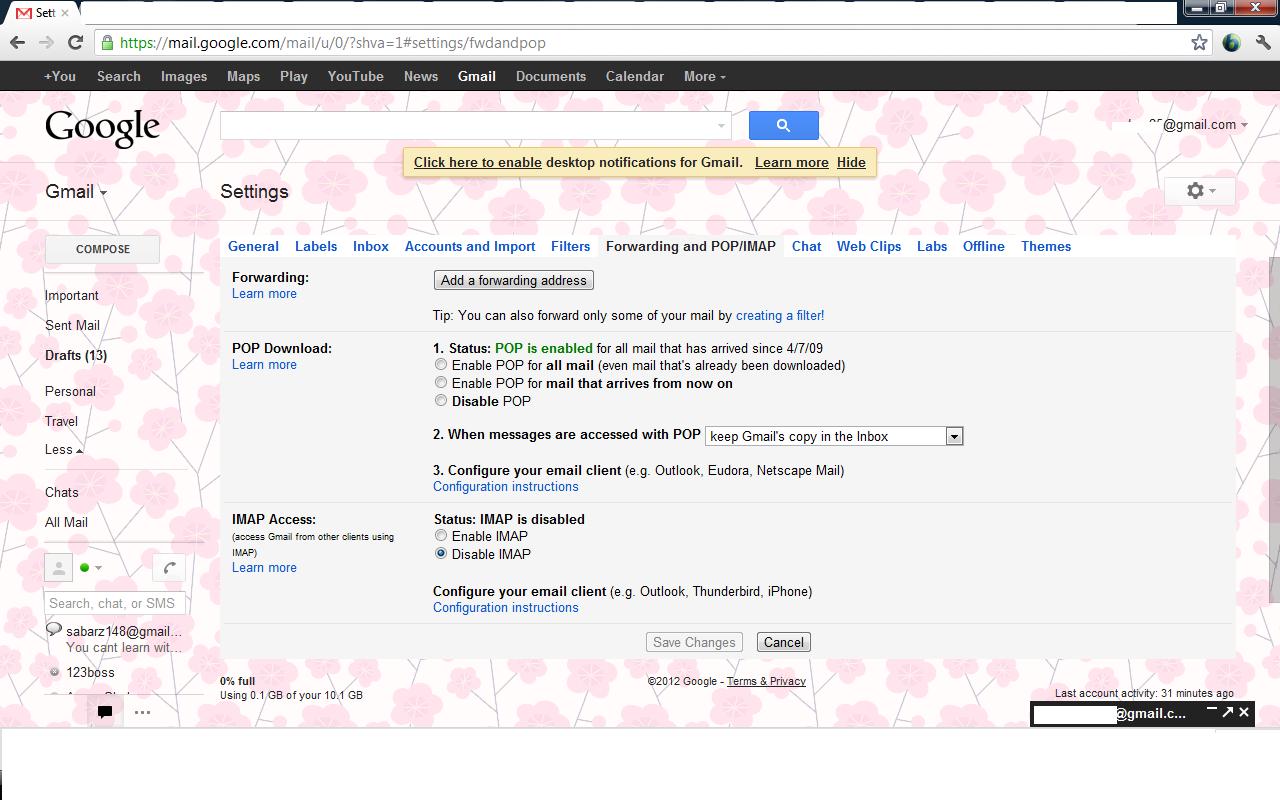Image resolution: width=1280 pixels, height=800 pixels.
Task: Follow the creating a filter link
Action: point(780,315)
